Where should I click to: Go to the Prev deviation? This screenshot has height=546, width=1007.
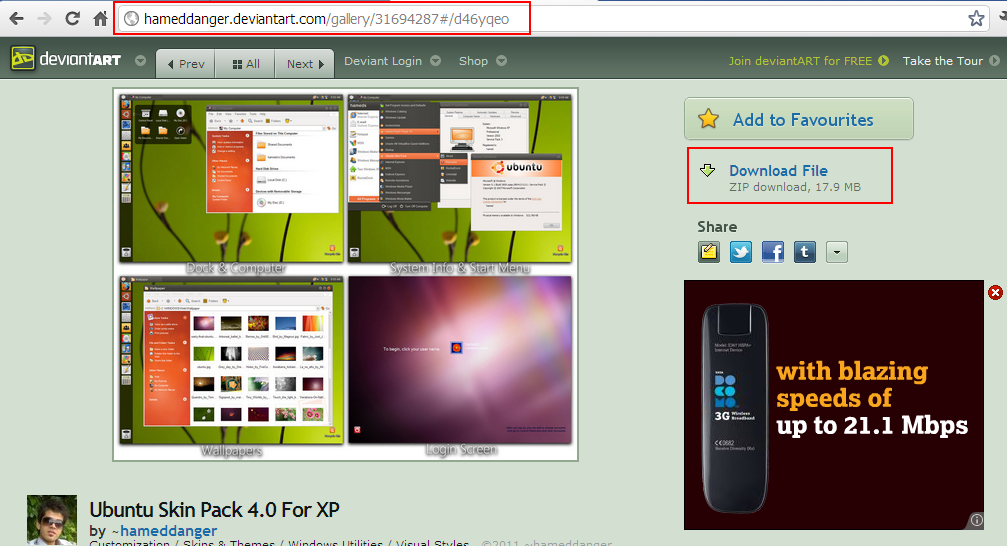[x=186, y=64]
